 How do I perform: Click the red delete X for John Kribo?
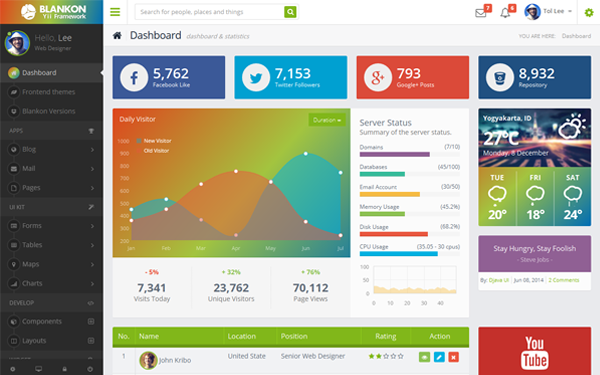click(453, 357)
